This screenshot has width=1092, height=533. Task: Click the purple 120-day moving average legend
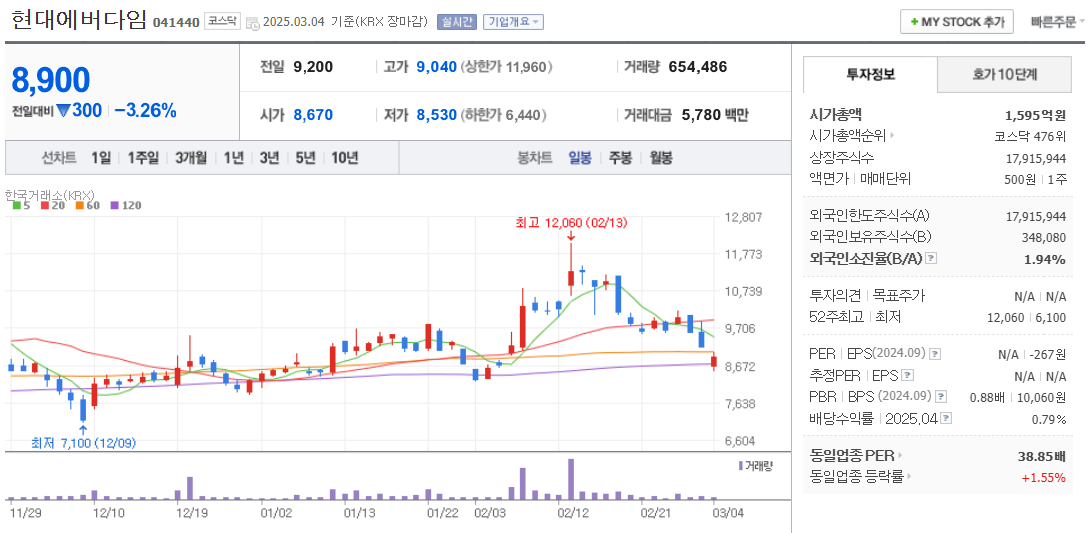126,206
